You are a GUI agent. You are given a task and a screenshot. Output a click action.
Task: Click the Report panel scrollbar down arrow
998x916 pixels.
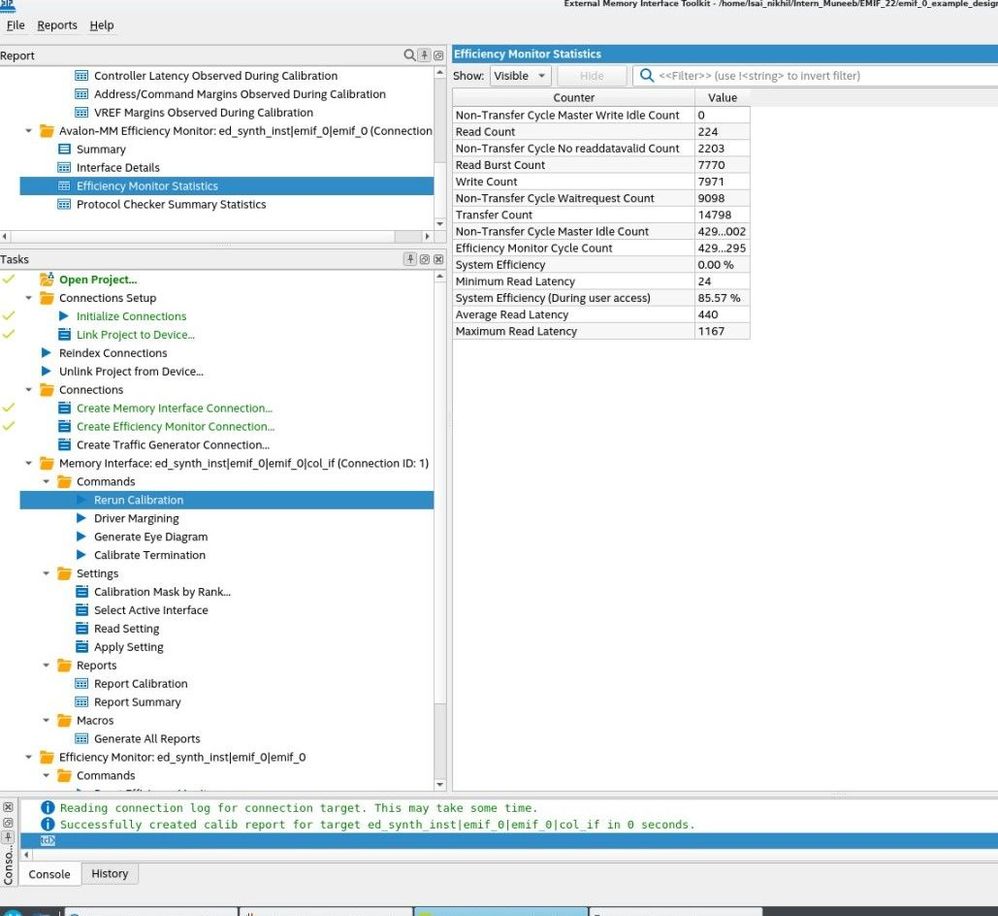click(440, 224)
